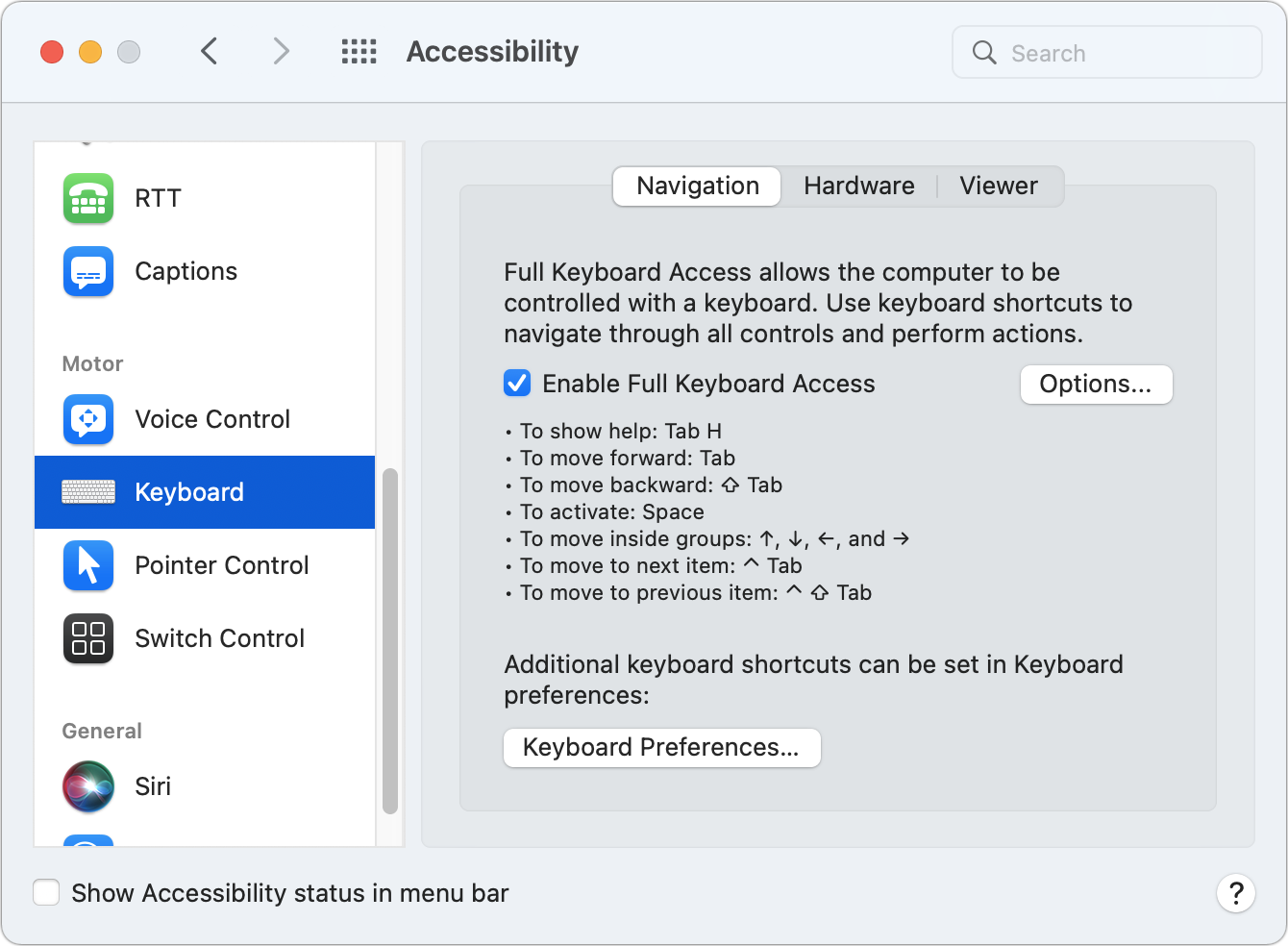Open the Viewer tab
This screenshot has width=1288, height=946.
point(998,186)
